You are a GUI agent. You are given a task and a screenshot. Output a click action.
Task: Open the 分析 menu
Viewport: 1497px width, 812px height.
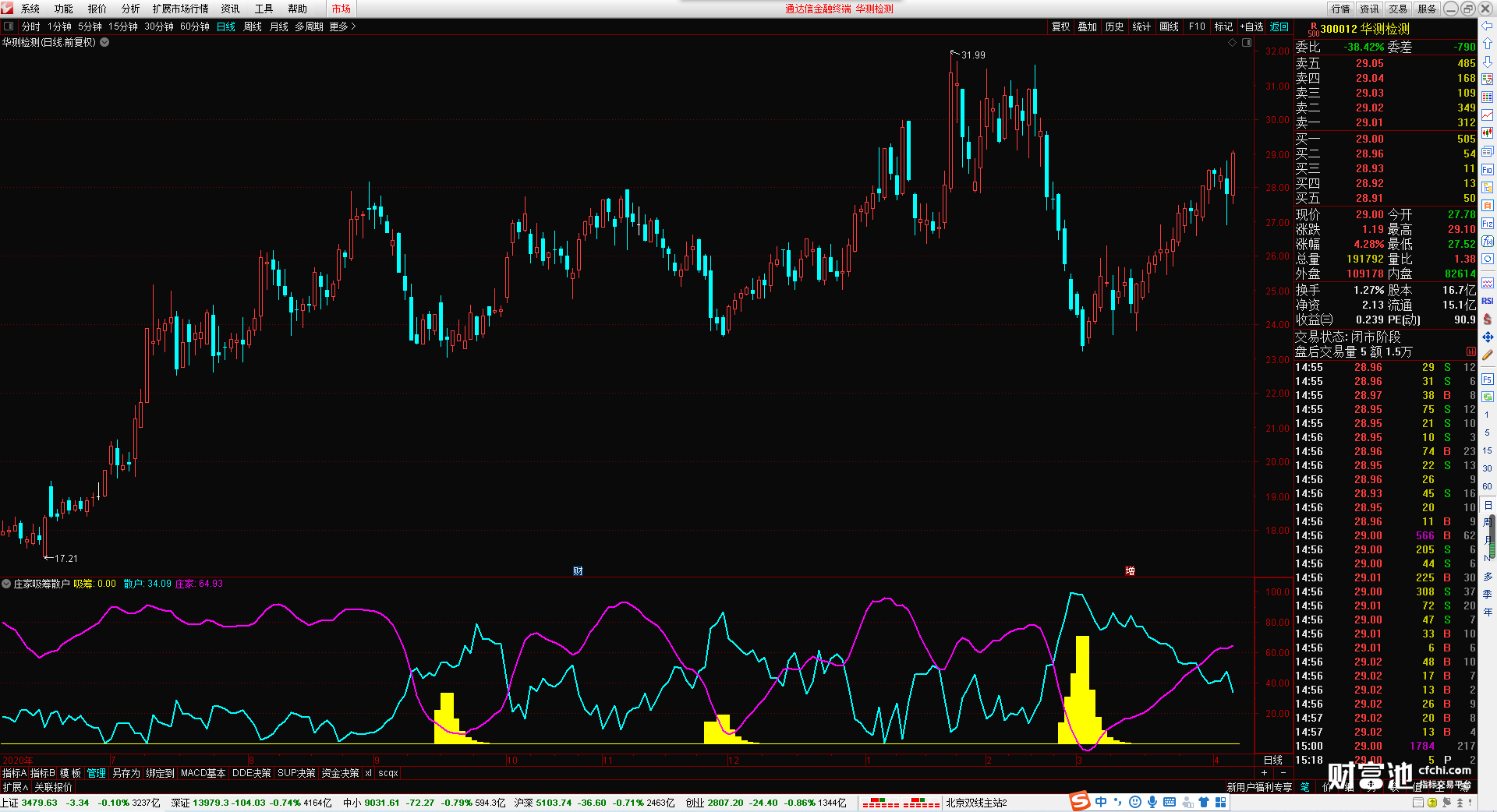pos(131,9)
